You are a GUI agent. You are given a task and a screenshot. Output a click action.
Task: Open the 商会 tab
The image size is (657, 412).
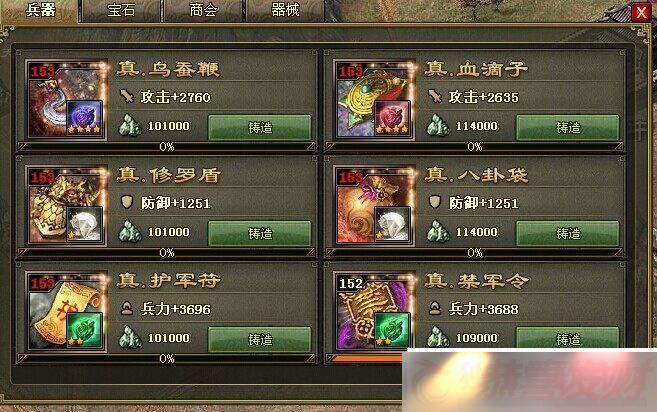tap(203, 10)
